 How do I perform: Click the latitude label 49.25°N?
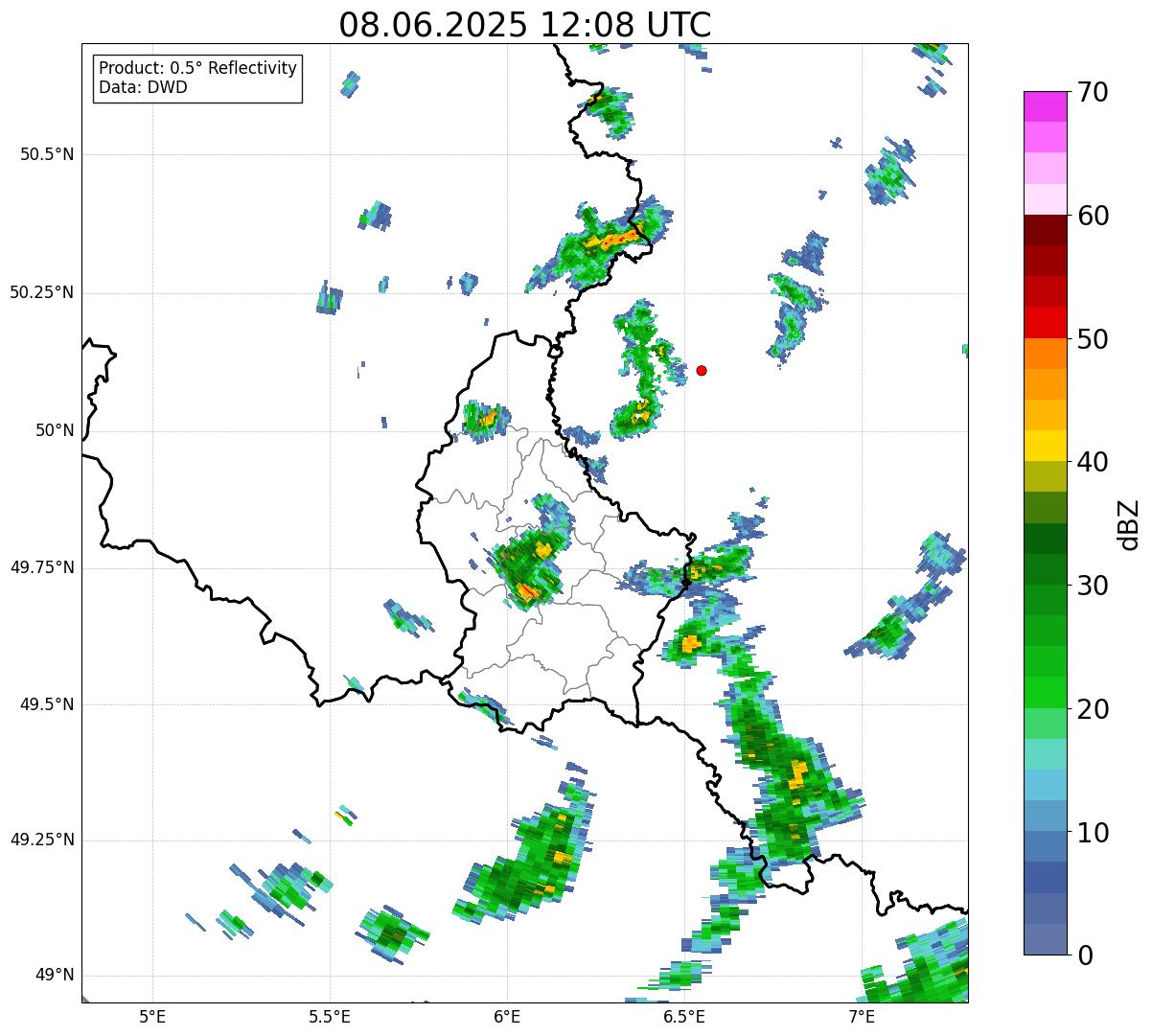[42, 840]
